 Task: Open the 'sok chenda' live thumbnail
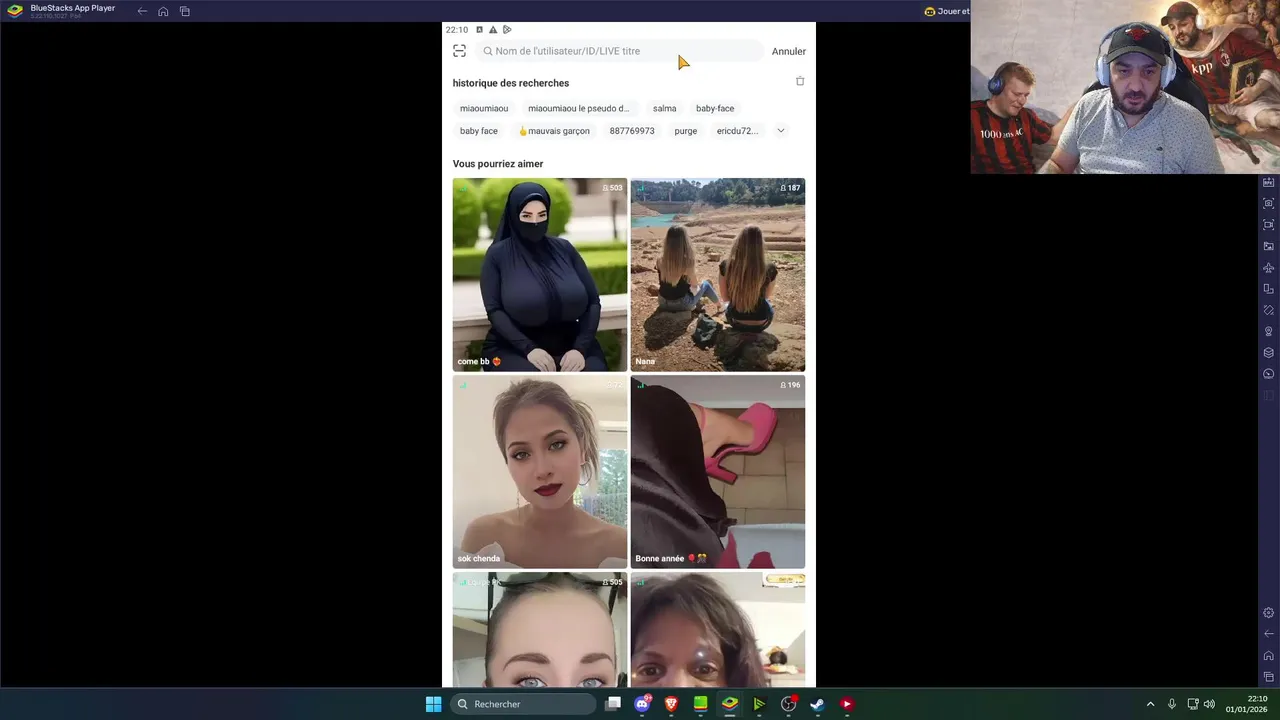[540, 472]
